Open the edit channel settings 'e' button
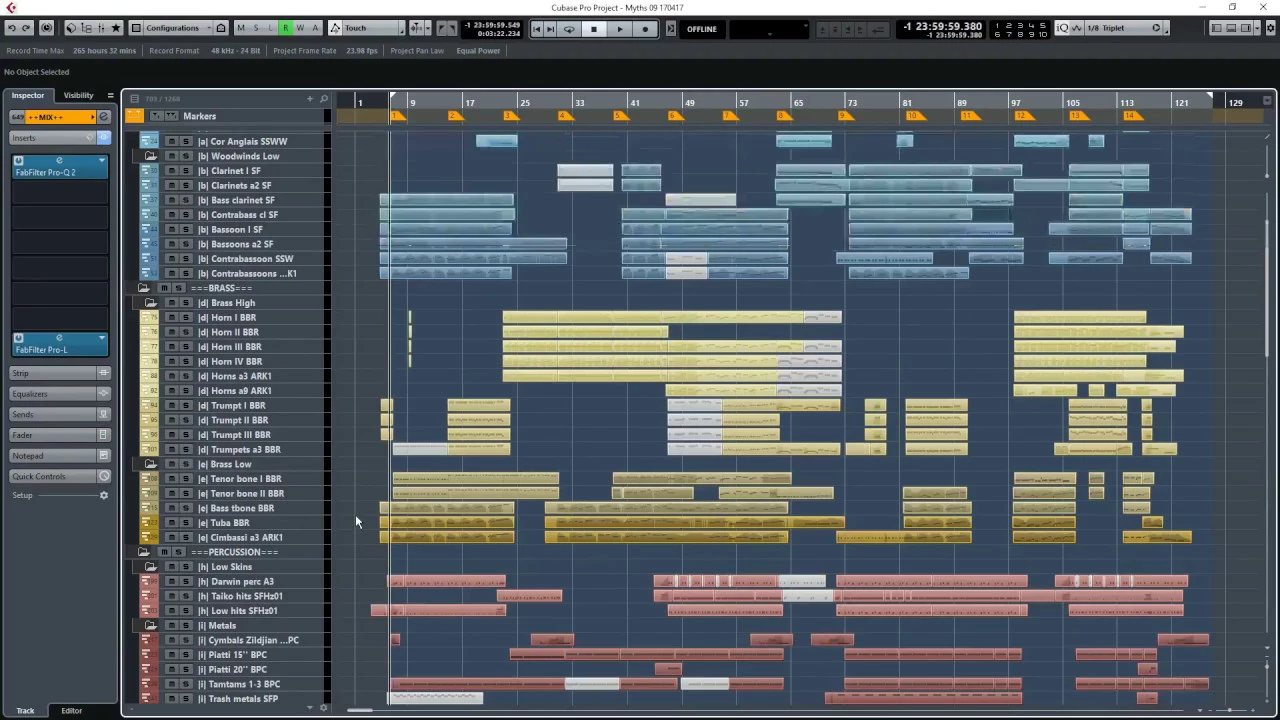Viewport: 1280px width, 720px height. [x=103, y=117]
